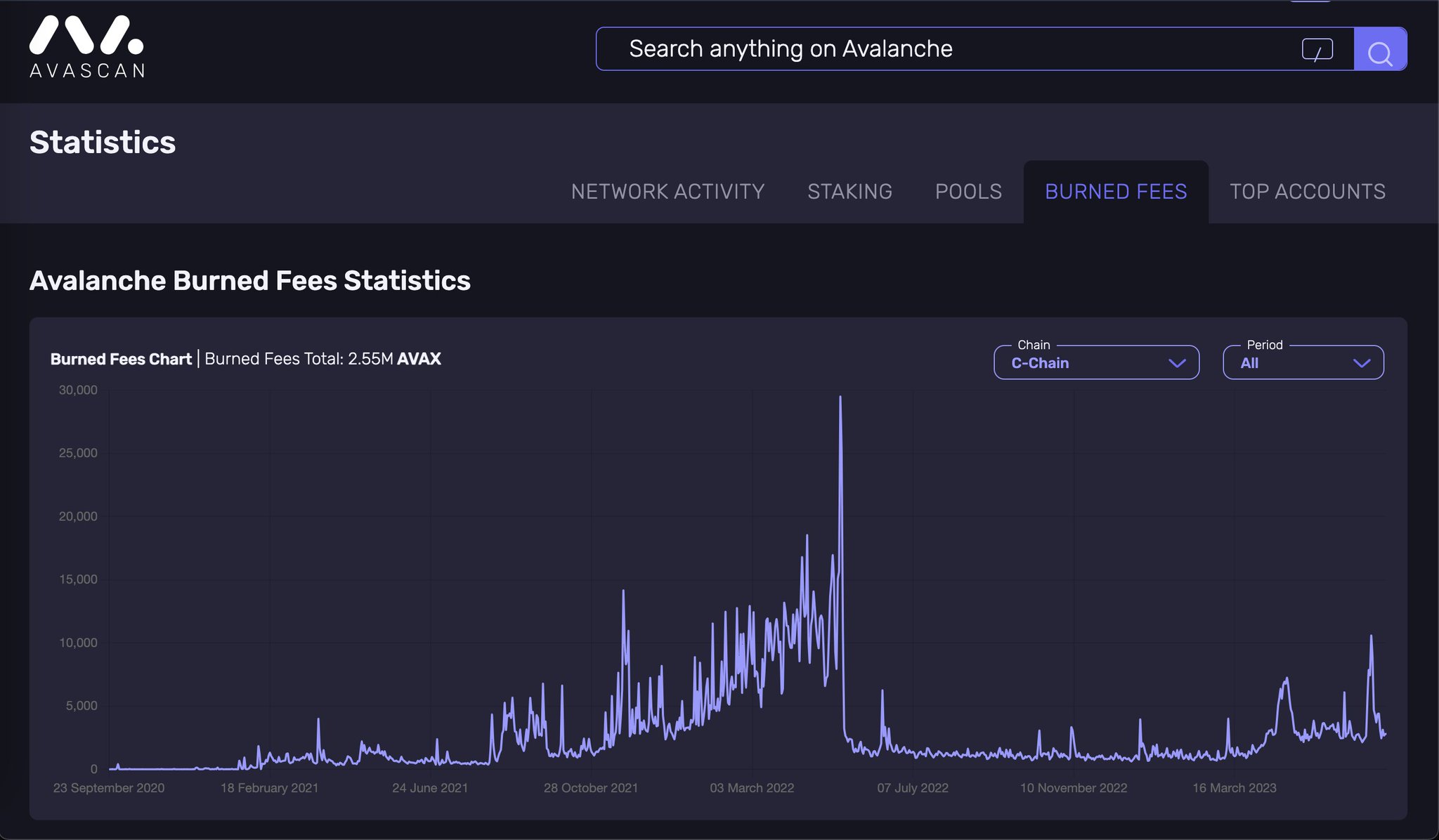Click the Statistics page heading
The image size is (1439, 840).
[103, 143]
